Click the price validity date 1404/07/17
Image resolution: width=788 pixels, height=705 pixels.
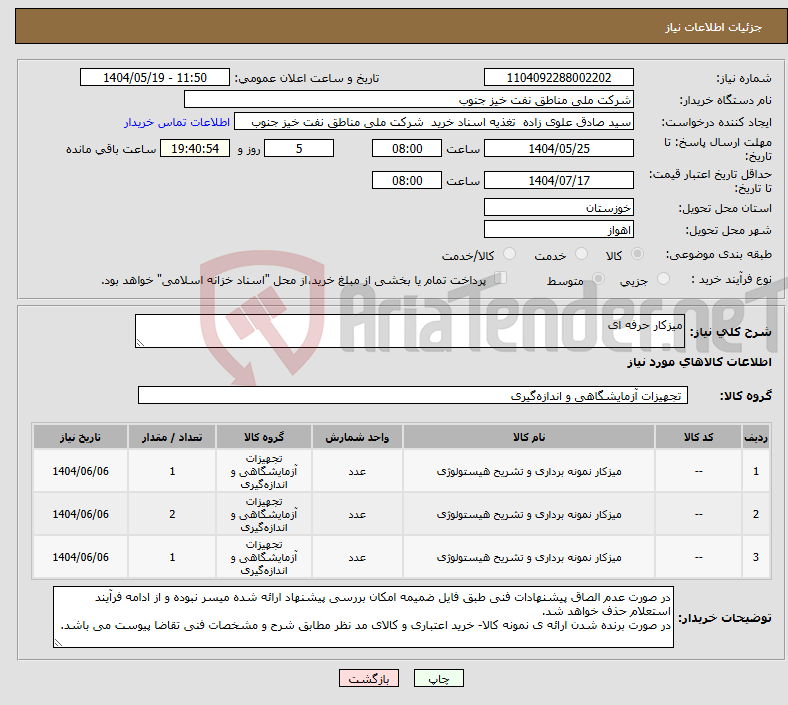[558, 180]
